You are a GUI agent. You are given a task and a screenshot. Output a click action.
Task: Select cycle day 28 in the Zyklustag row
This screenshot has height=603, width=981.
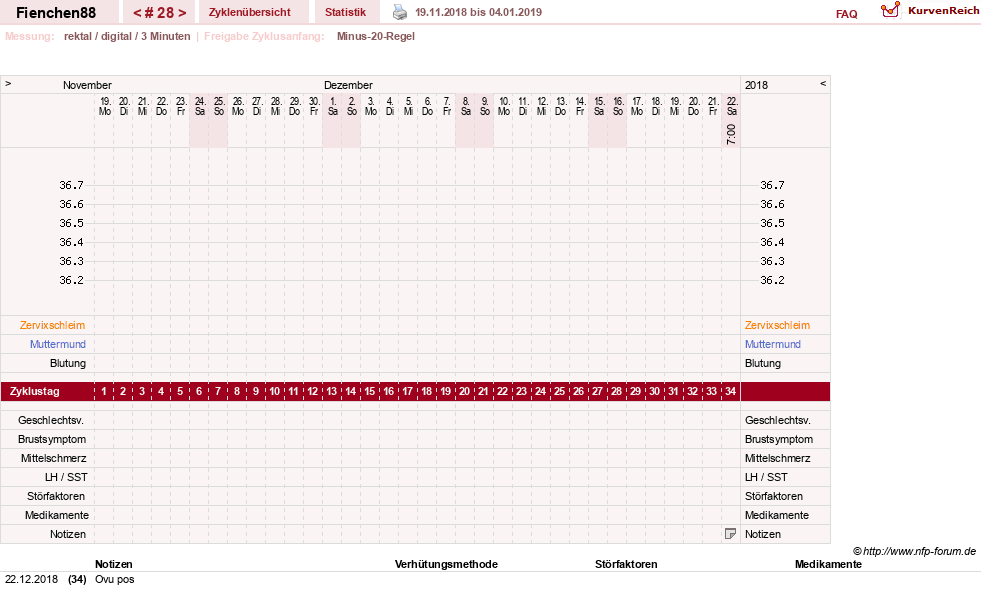tap(616, 392)
